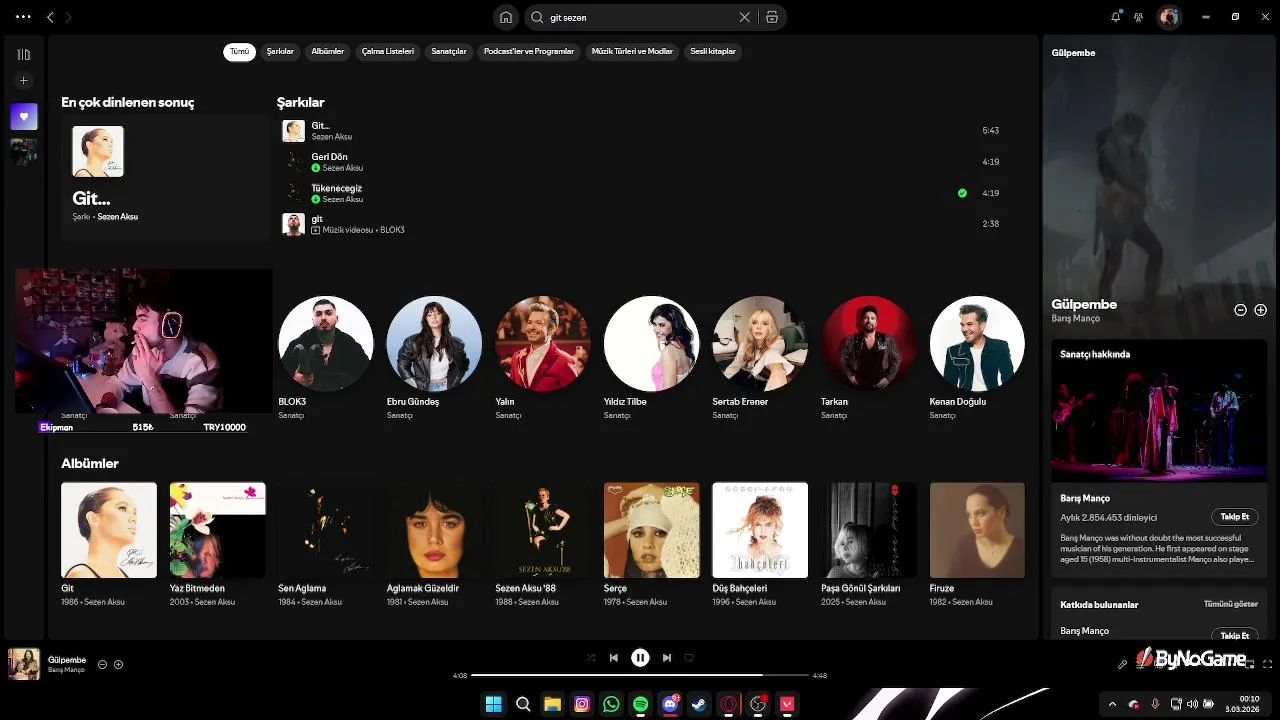
Task: Open the Browse icon in search bar
Action: 772,17
